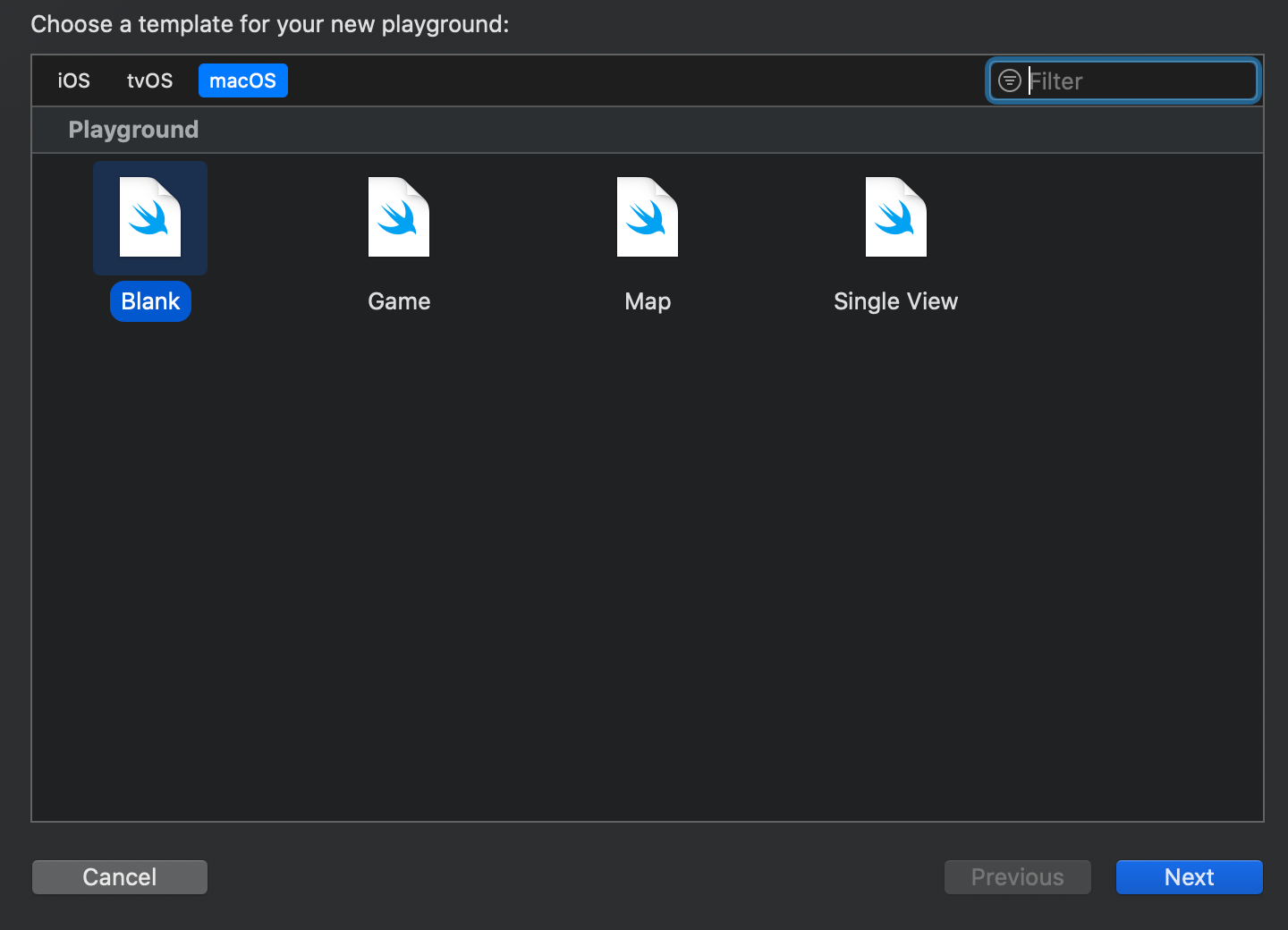This screenshot has width=1288, height=930.
Task: Click the filter options icon
Action: (x=1010, y=81)
